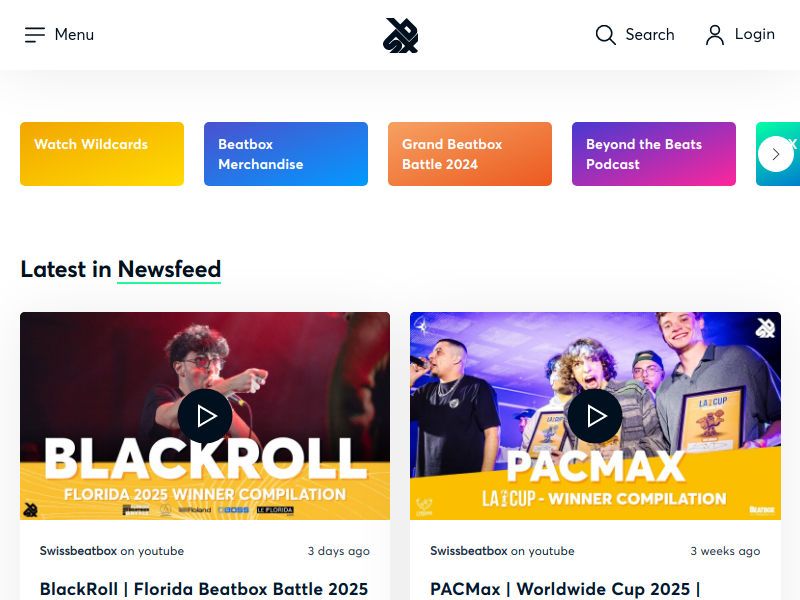Play the BlackRoll winner compilation video

click(205, 416)
